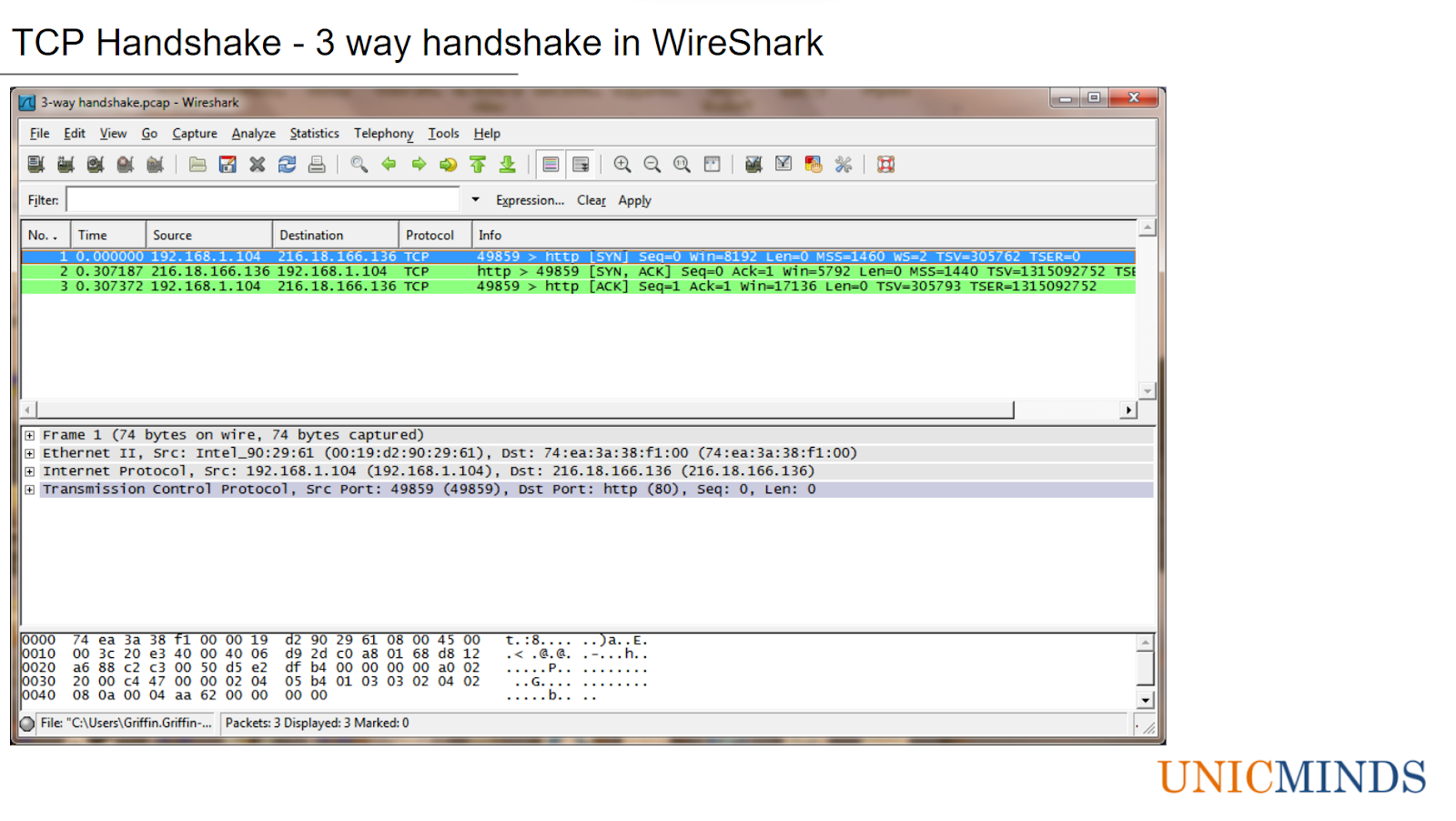Click the Packets: 3 Displayed status text
This screenshot has height=821, width=1456.
(x=317, y=724)
